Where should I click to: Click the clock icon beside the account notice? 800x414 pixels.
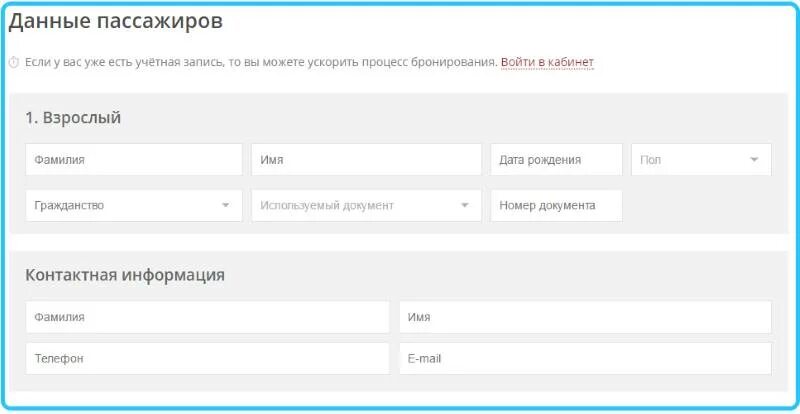14,63
